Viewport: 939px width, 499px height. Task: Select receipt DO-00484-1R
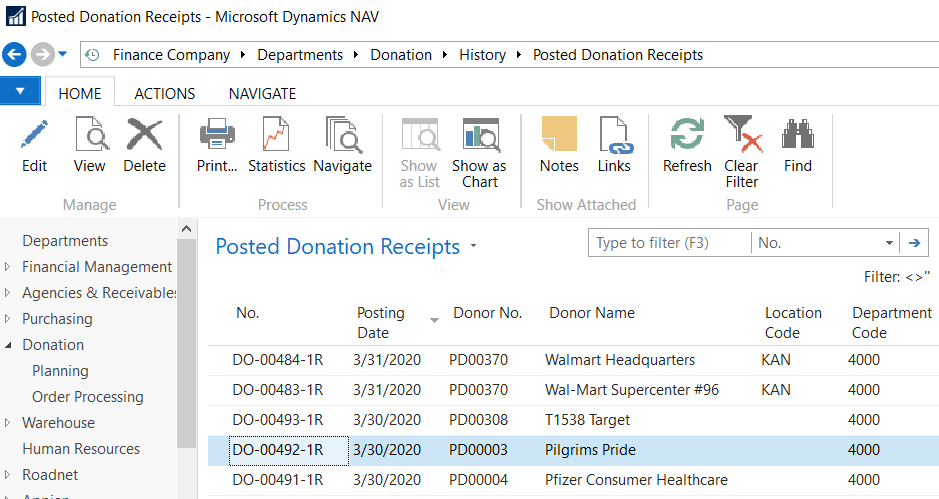click(278, 360)
